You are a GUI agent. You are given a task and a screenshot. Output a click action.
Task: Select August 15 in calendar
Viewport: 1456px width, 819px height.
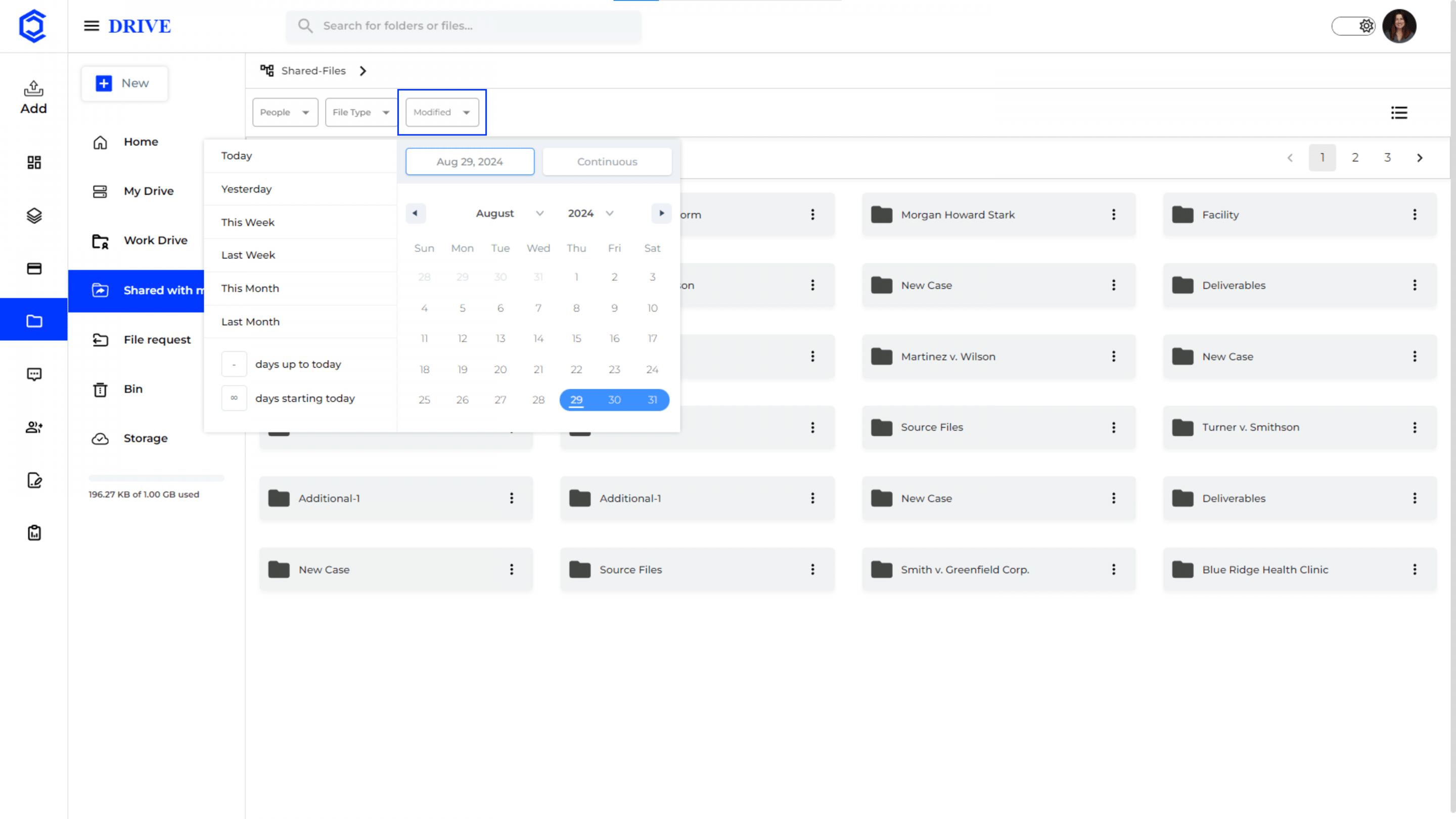[576, 338]
